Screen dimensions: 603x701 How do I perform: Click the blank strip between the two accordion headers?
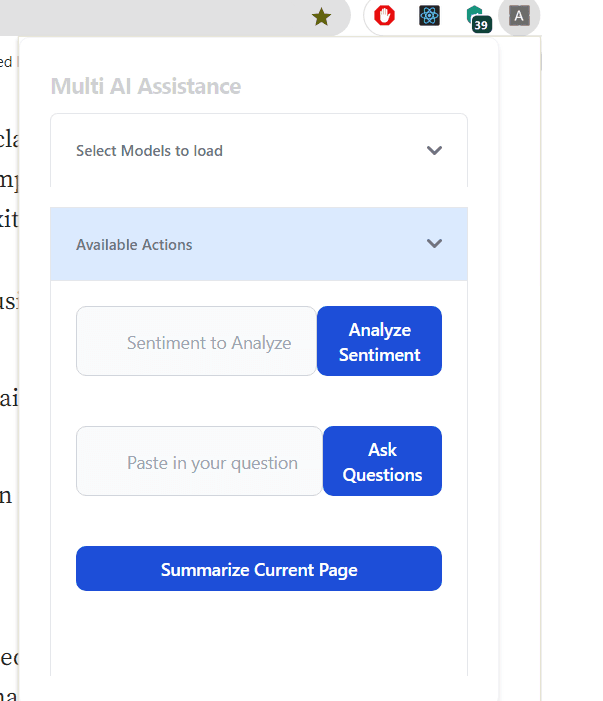259,197
